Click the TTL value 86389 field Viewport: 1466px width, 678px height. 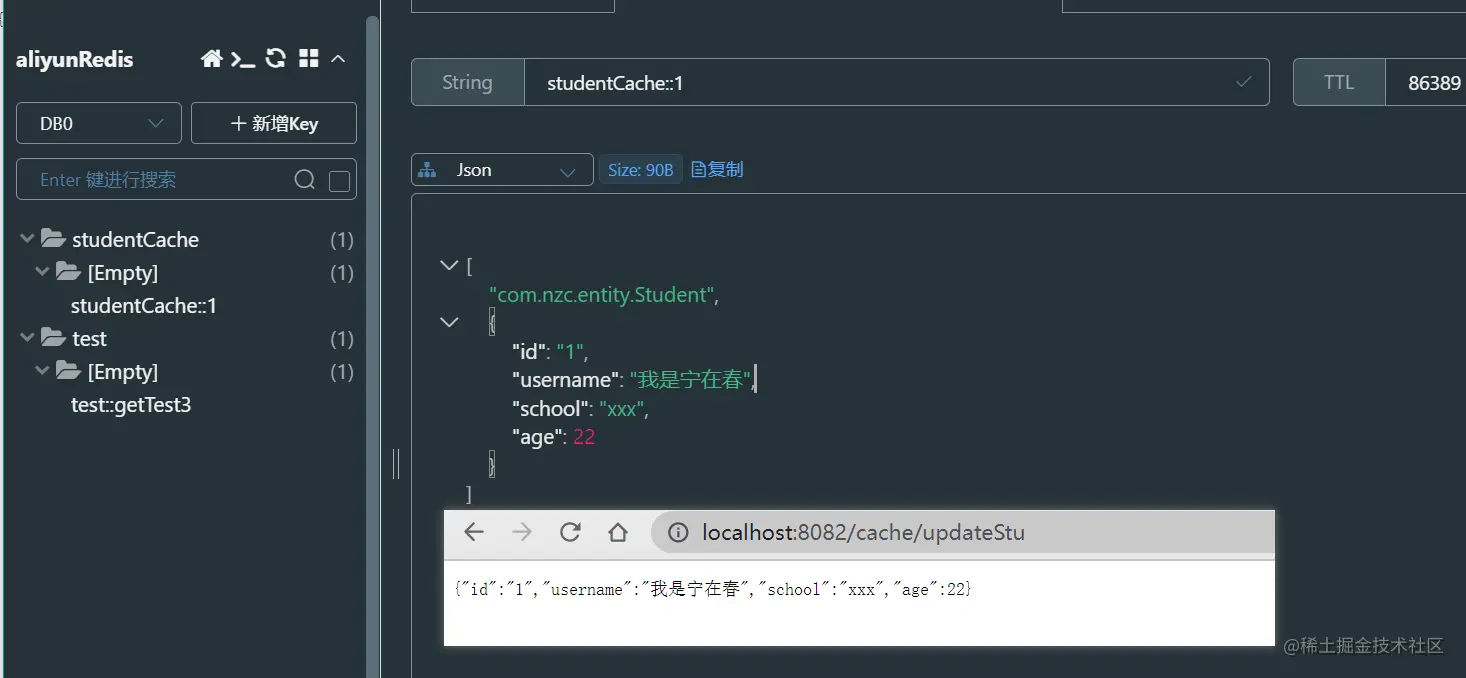[1426, 83]
